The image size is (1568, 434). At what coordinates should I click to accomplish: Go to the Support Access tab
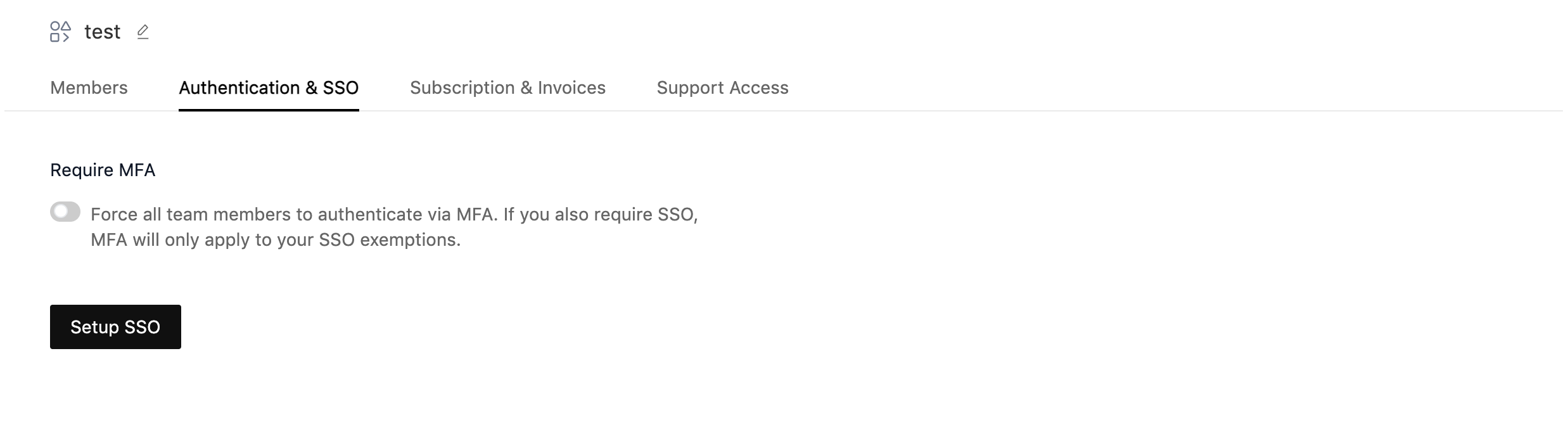[x=723, y=87]
